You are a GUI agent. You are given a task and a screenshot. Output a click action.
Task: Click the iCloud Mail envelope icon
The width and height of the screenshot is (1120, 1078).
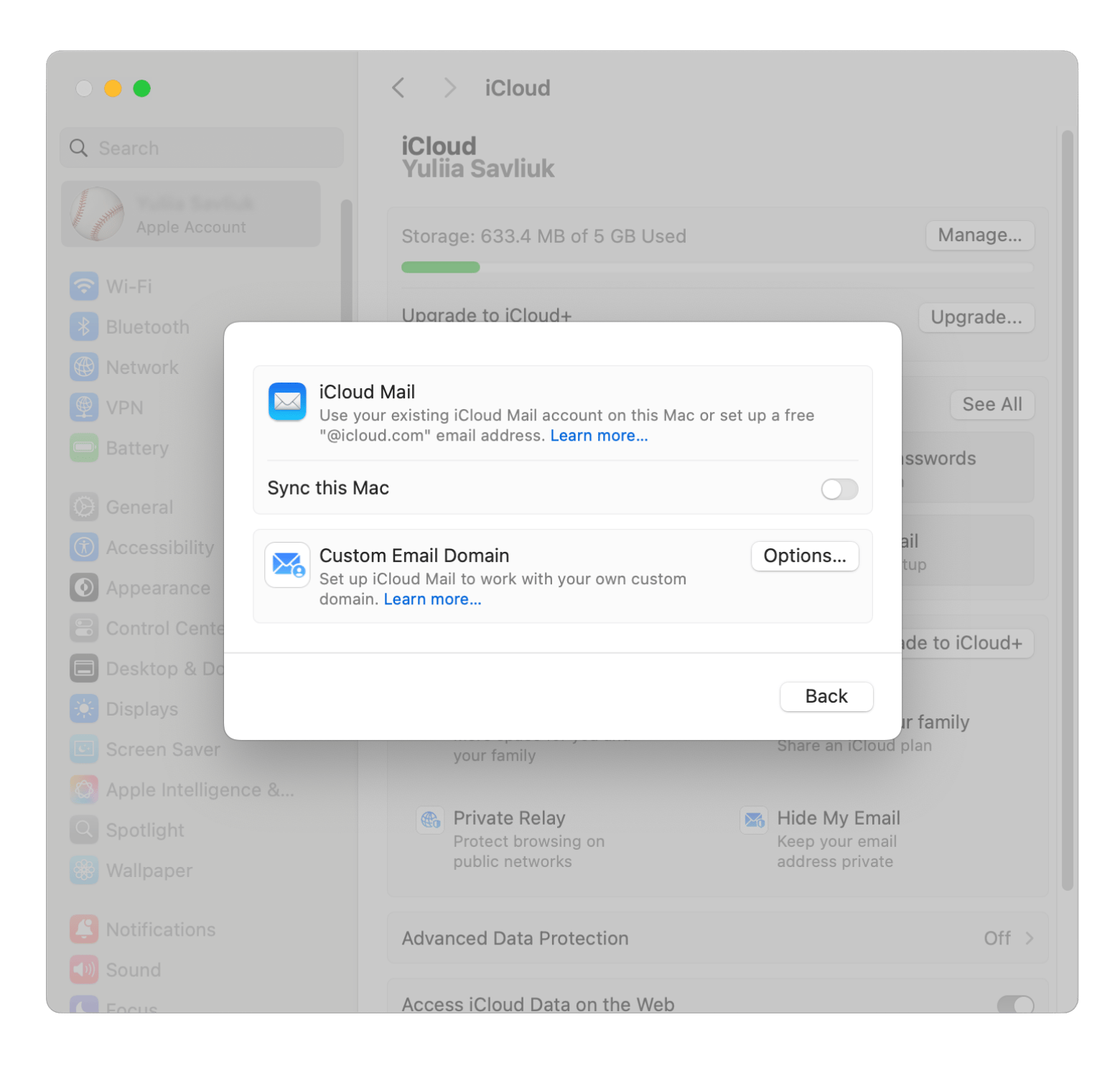click(x=287, y=402)
